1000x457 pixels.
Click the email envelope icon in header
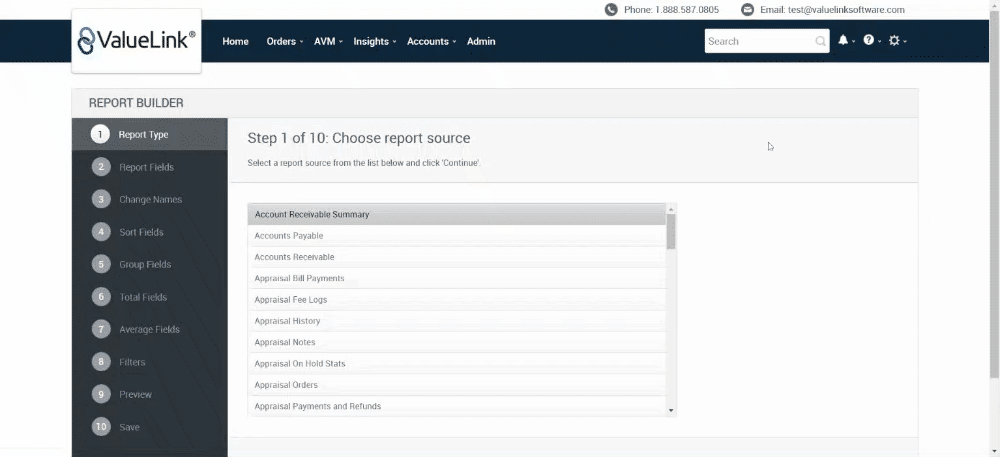(x=747, y=10)
